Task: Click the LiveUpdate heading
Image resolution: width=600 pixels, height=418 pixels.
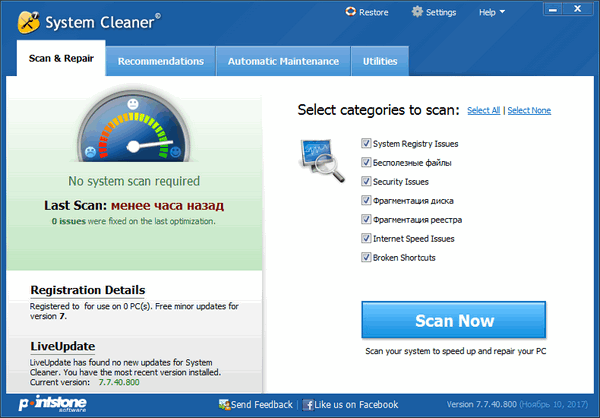Action: pos(63,346)
